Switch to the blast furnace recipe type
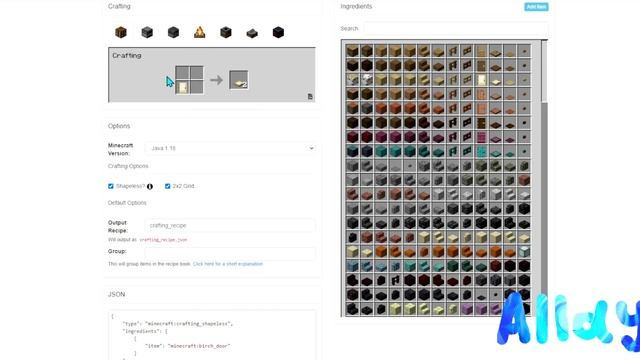 coord(173,32)
